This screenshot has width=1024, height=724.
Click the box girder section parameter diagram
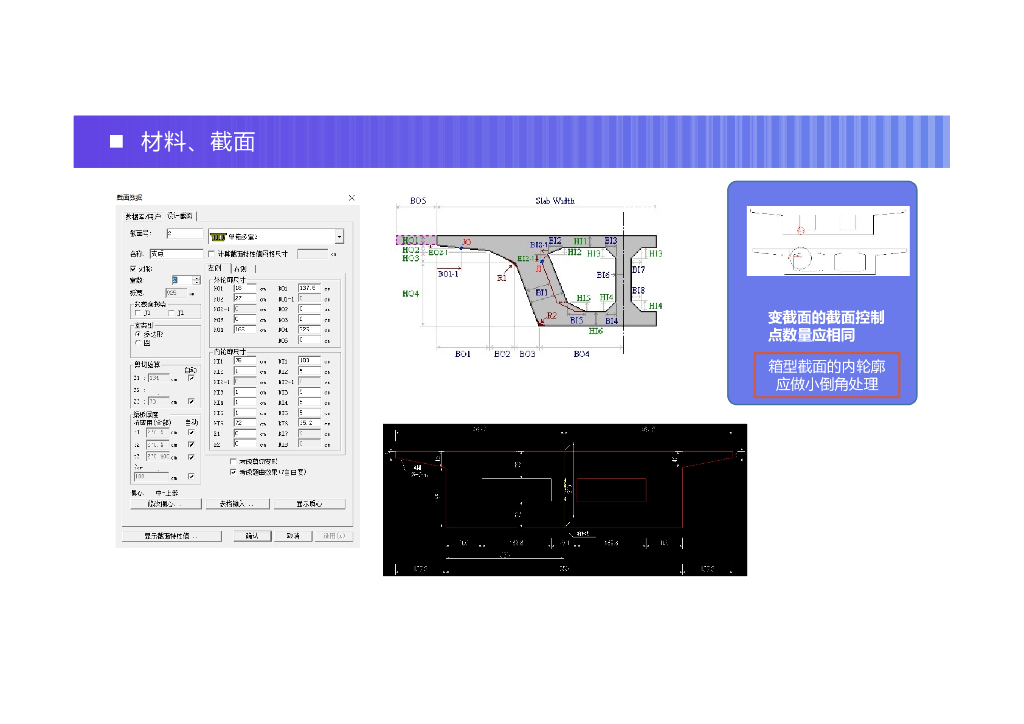530,277
